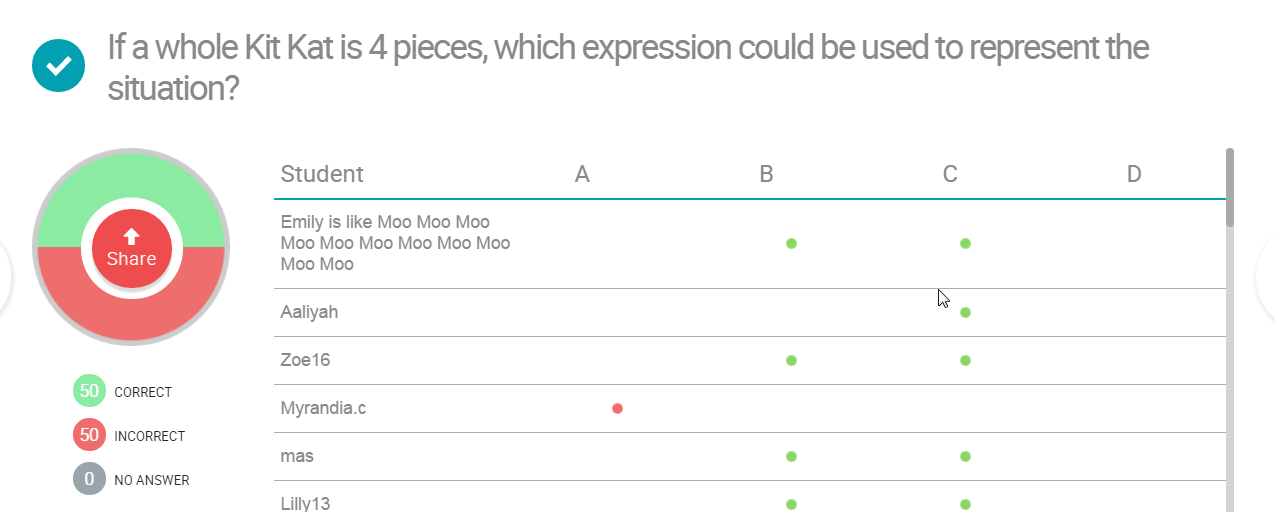Click Myrandia.c's red dot under A
The image size is (1275, 512).
pyautogui.click(x=617, y=408)
